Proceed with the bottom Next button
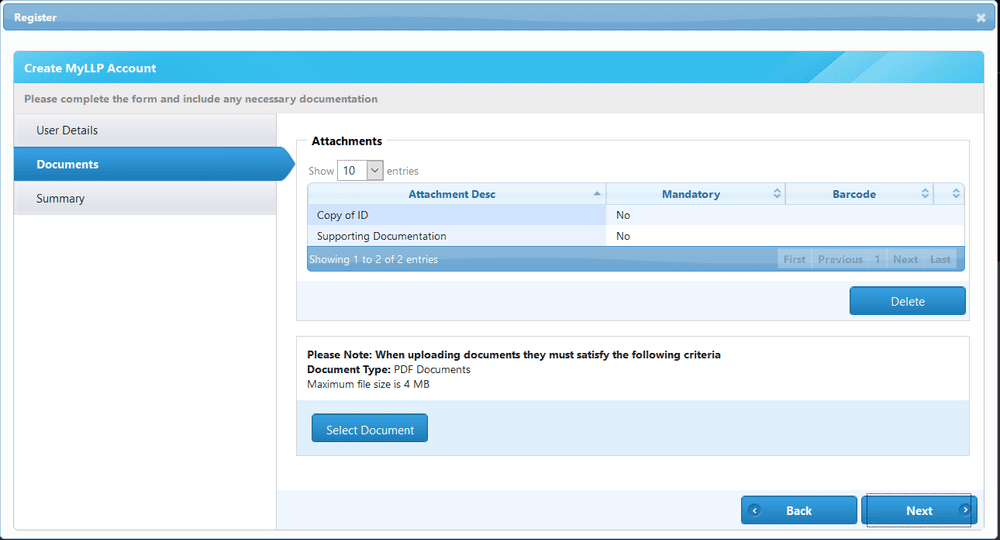Viewport: 1000px width, 540px height. (x=919, y=510)
